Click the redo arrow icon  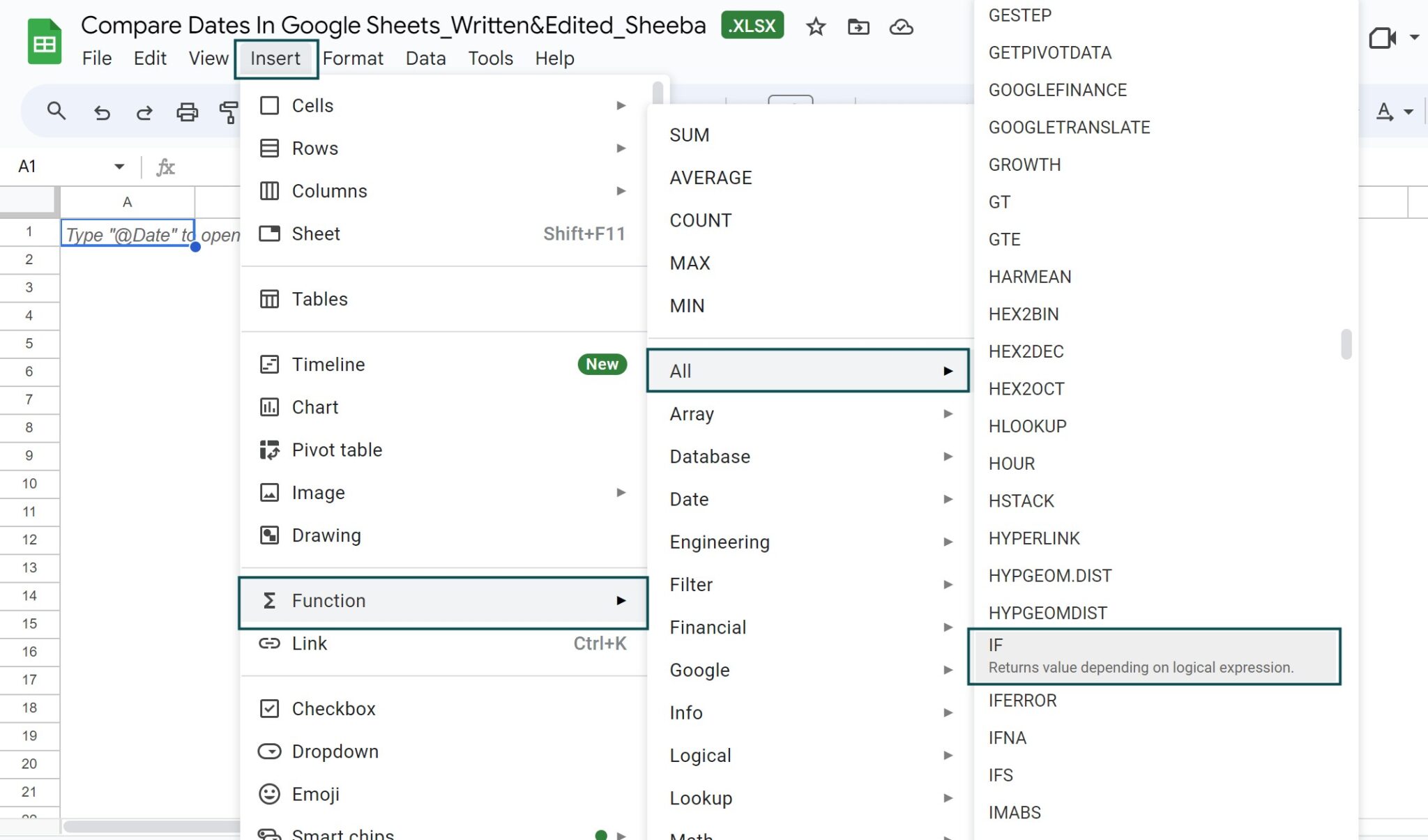point(144,112)
